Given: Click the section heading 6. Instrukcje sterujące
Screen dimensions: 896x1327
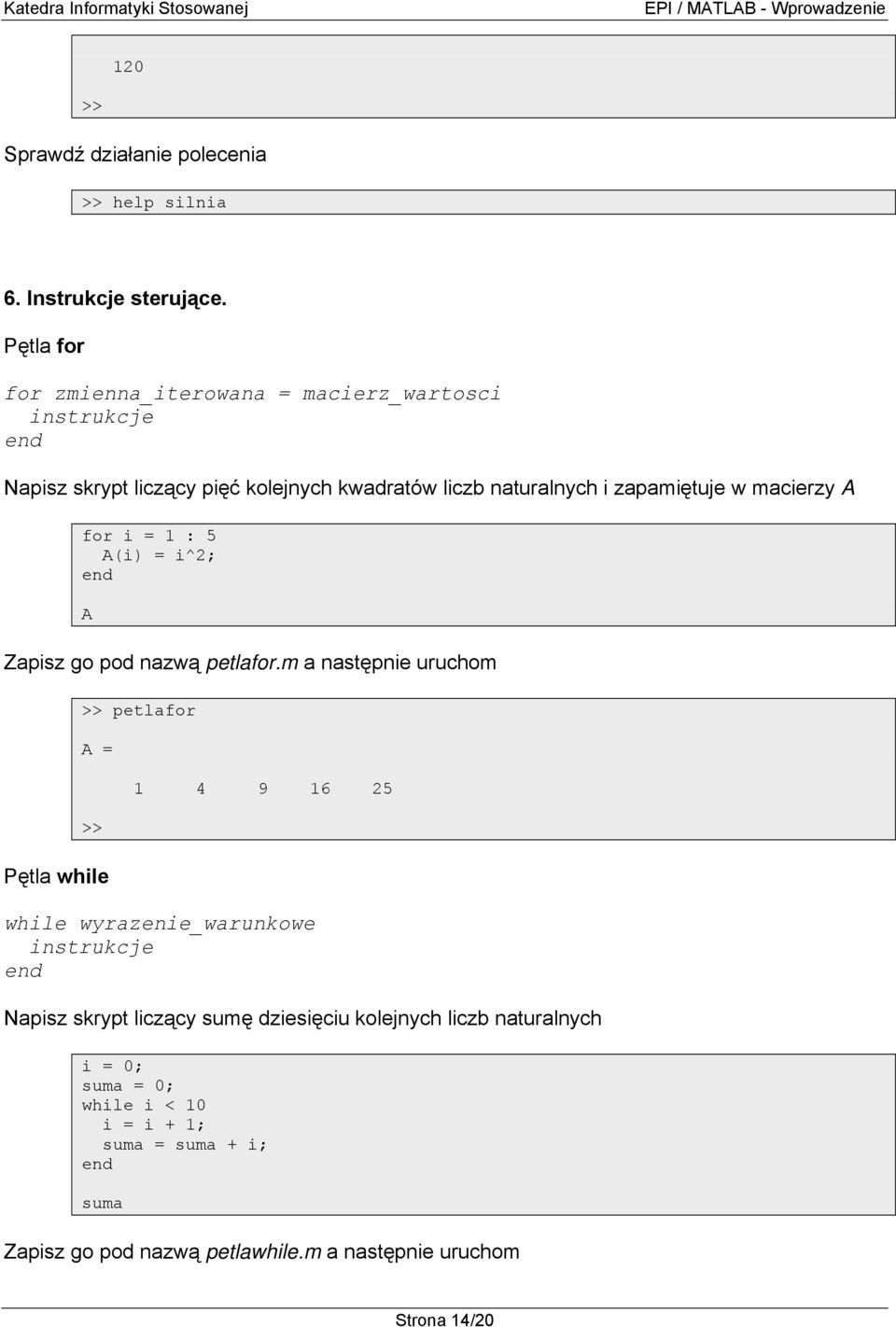Looking at the screenshot, I should click(116, 299).
